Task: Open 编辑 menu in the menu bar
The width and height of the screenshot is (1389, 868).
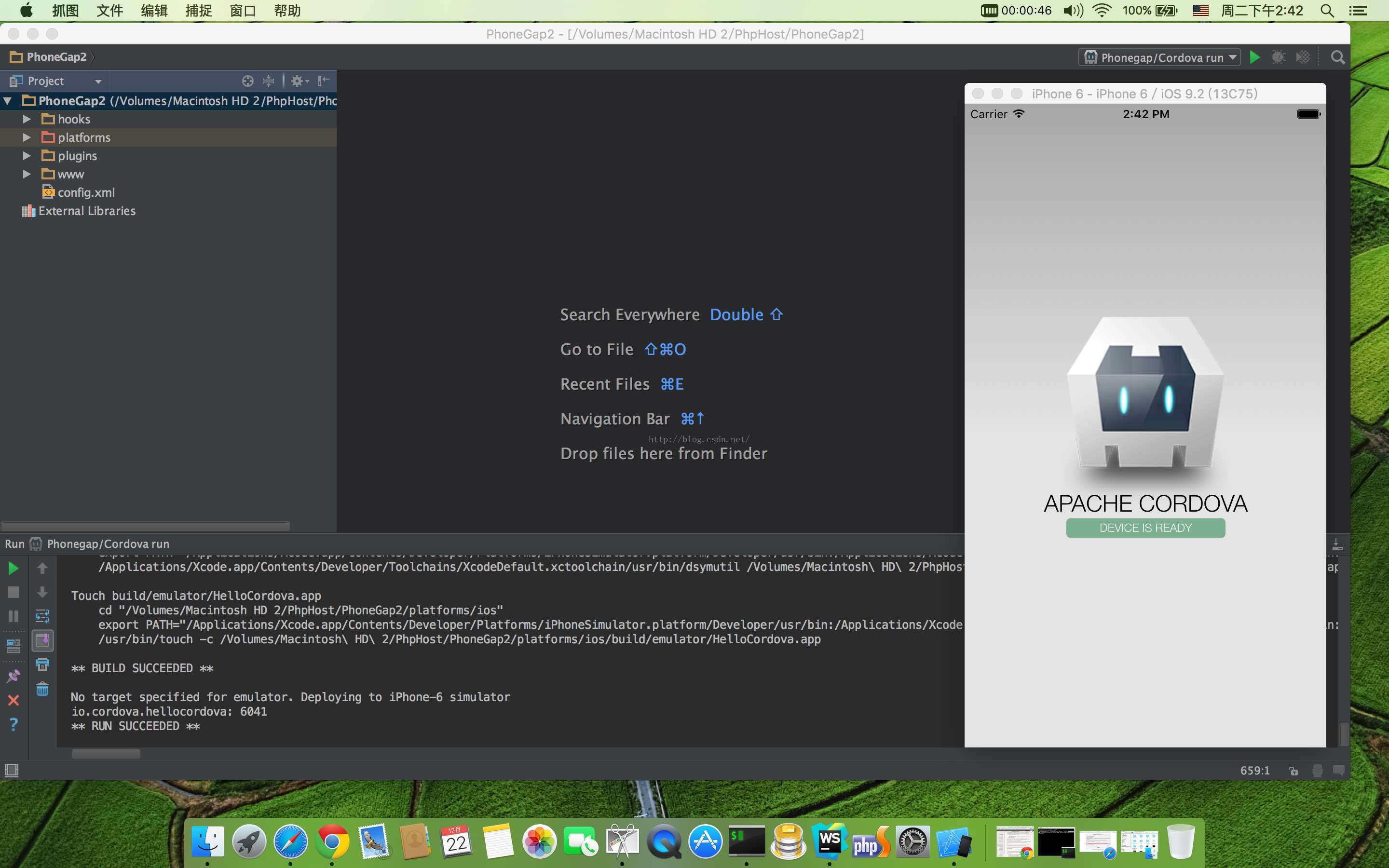Action: pyautogui.click(x=154, y=10)
